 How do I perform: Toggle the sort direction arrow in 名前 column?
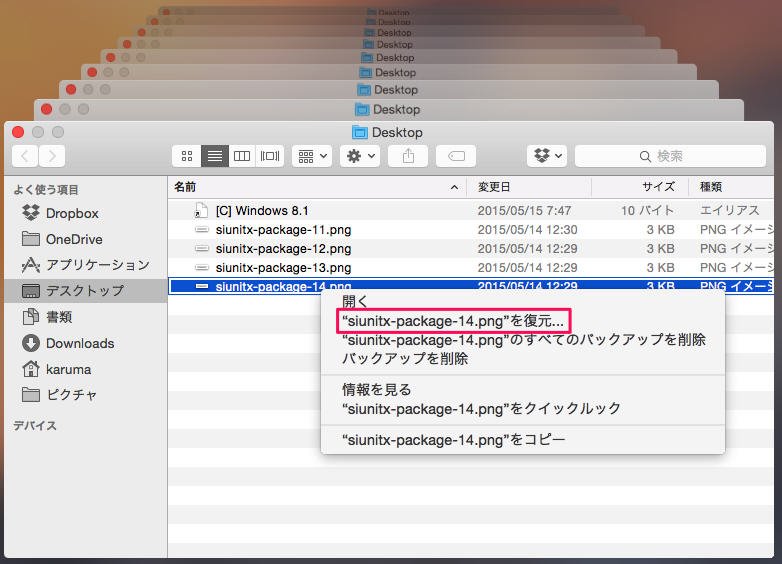(x=454, y=188)
